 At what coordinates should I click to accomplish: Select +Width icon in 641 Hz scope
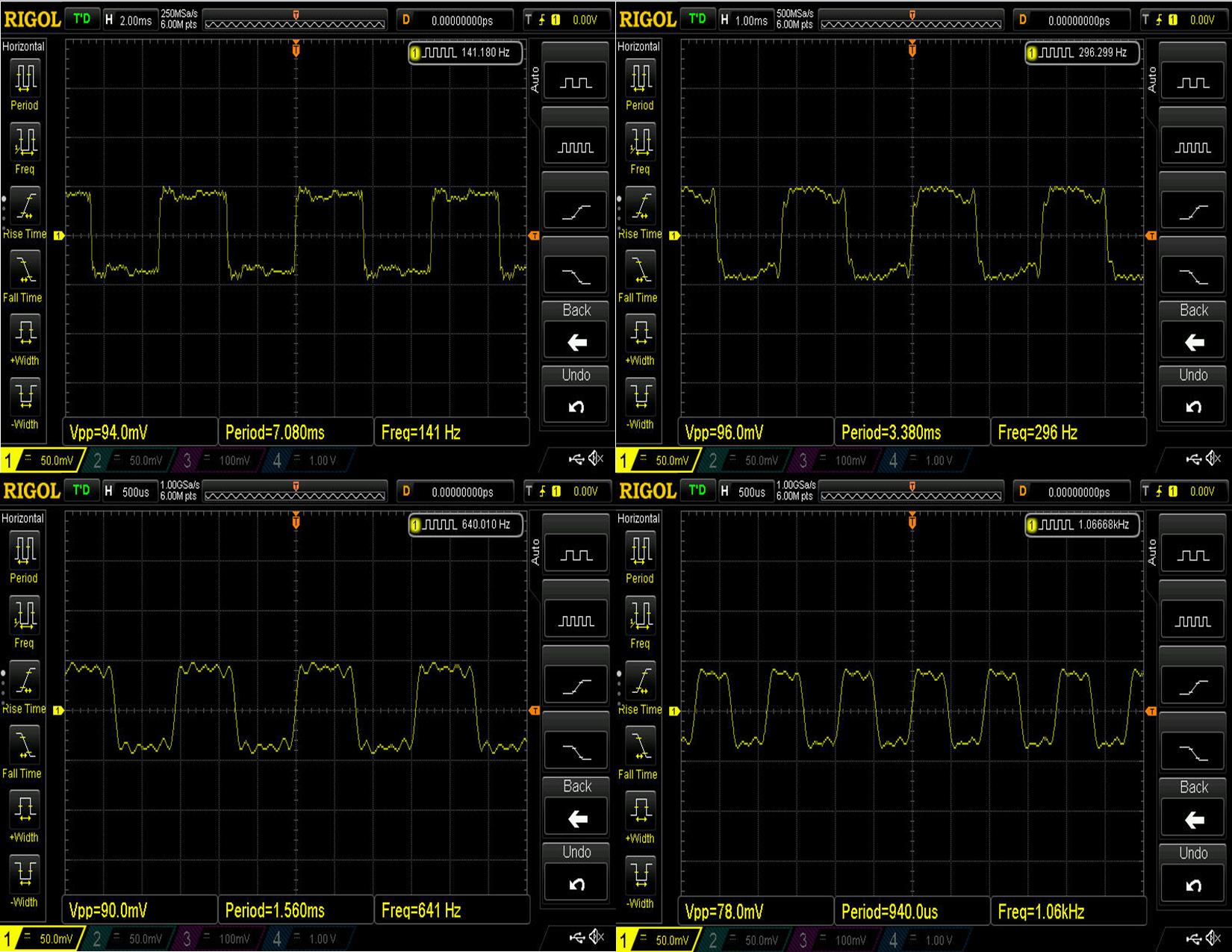(25, 809)
